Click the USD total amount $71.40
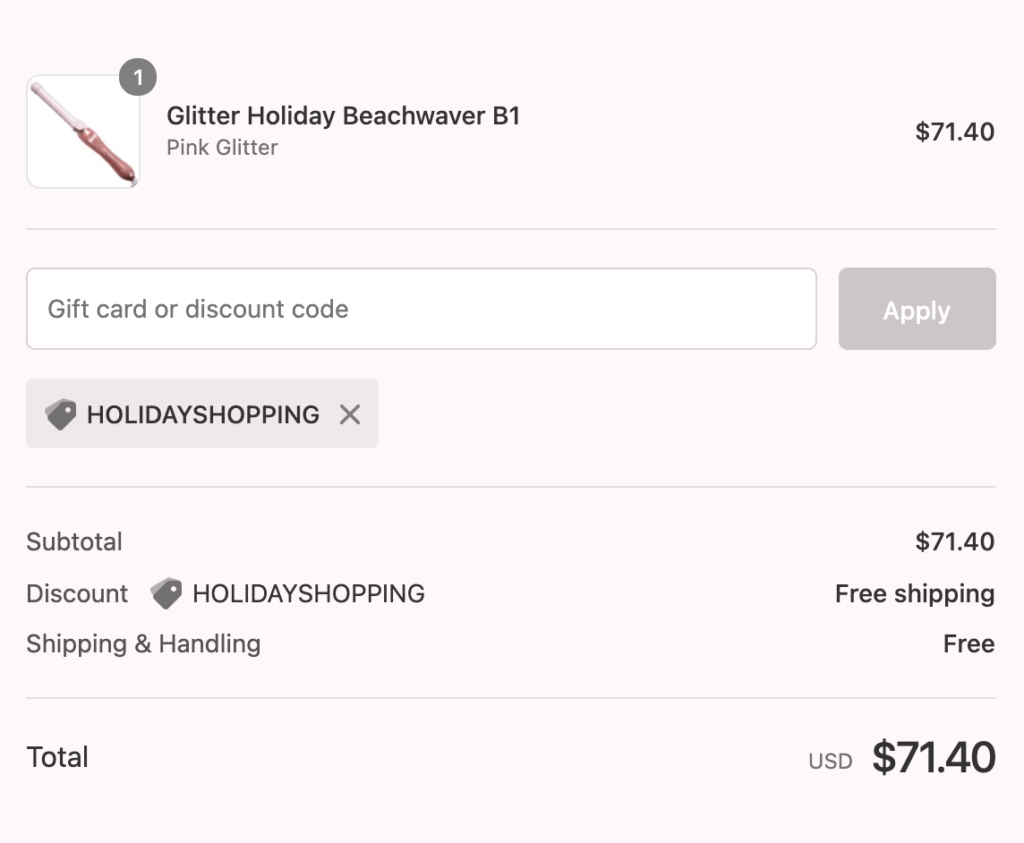This screenshot has height=843, width=1024. pyautogui.click(x=933, y=758)
